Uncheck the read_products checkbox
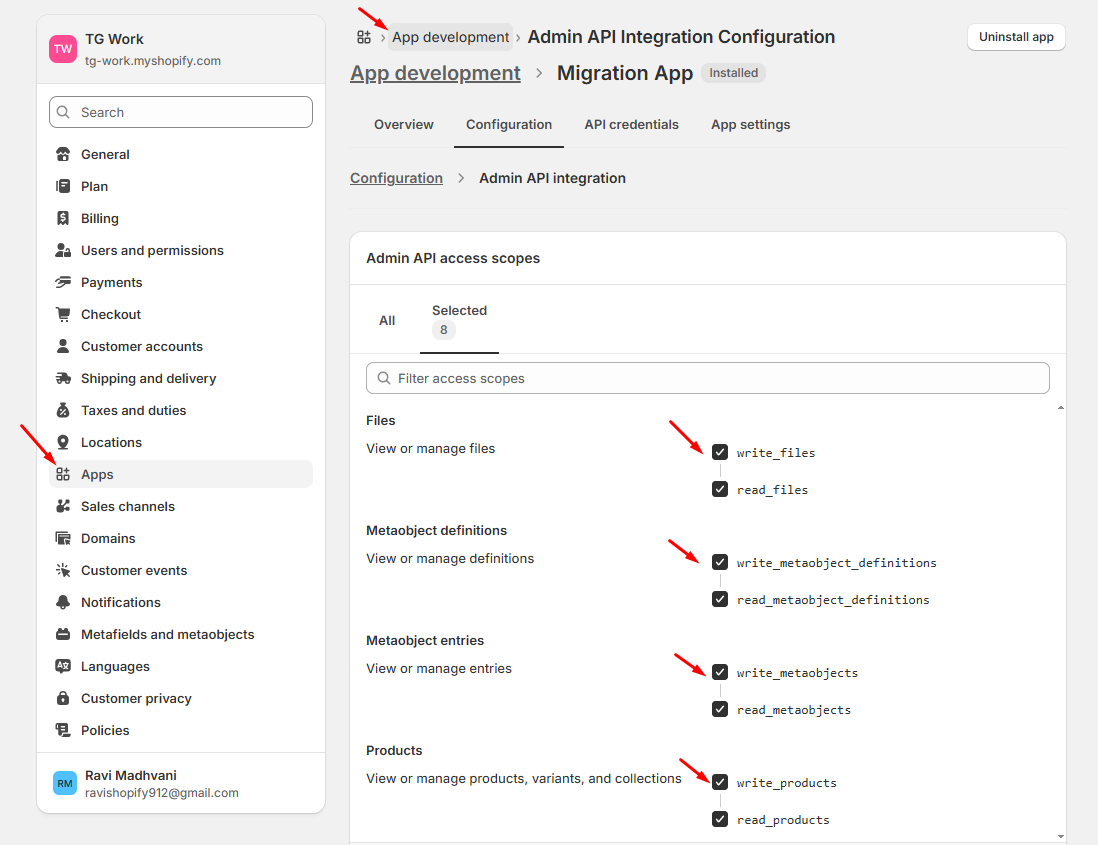Image resolution: width=1098 pixels, height=845 pixels. 720,819
